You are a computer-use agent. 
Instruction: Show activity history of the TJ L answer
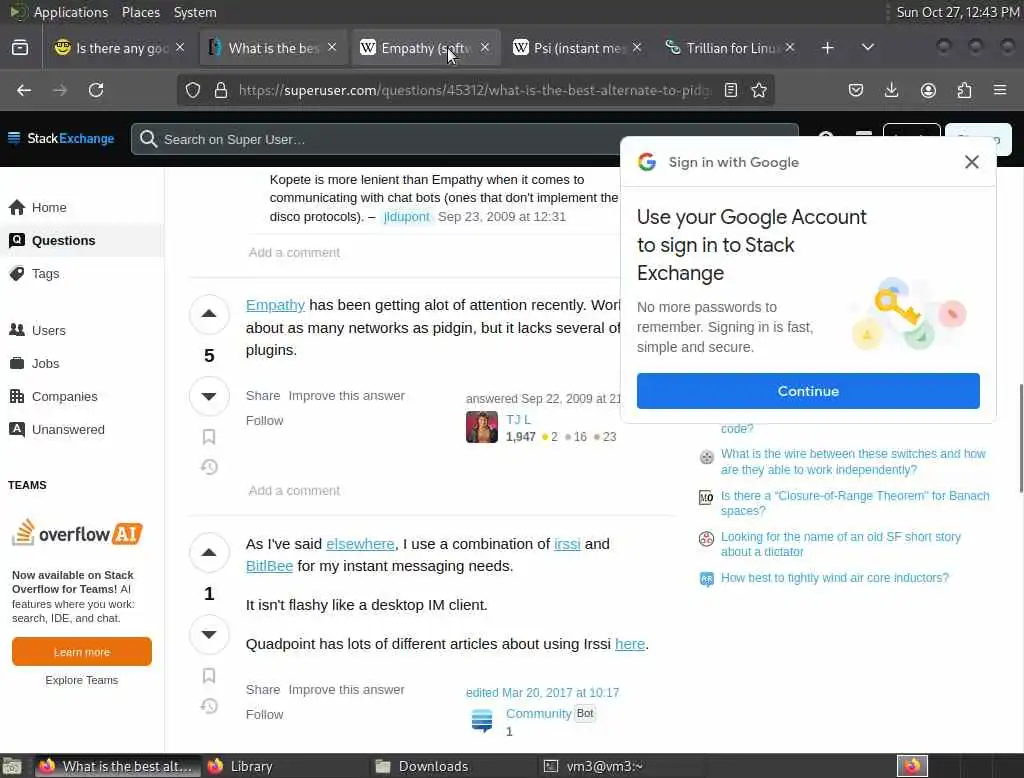[209, 467]
